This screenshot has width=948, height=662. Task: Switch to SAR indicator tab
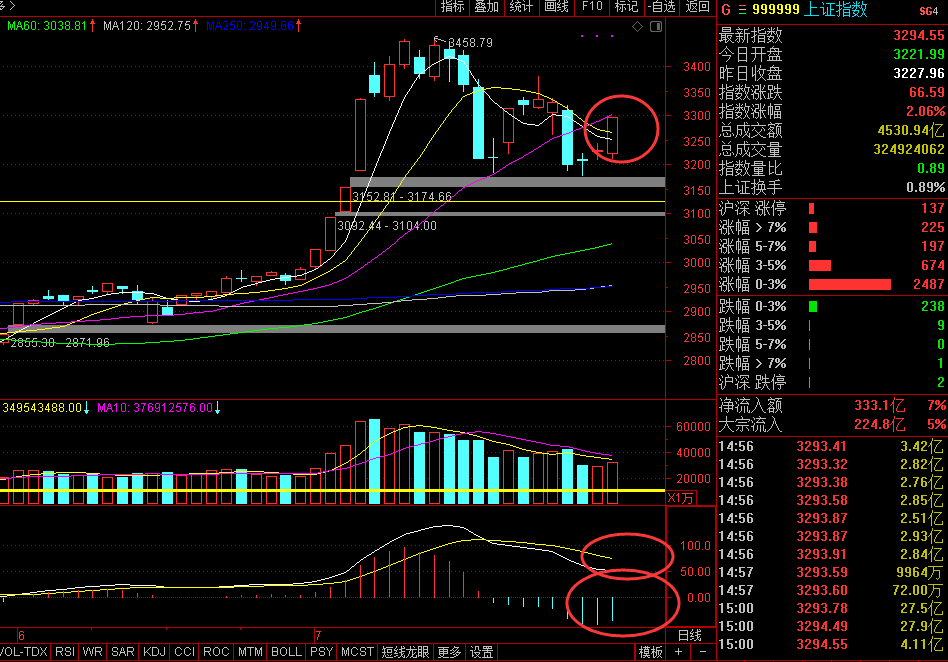coord(123,652)
